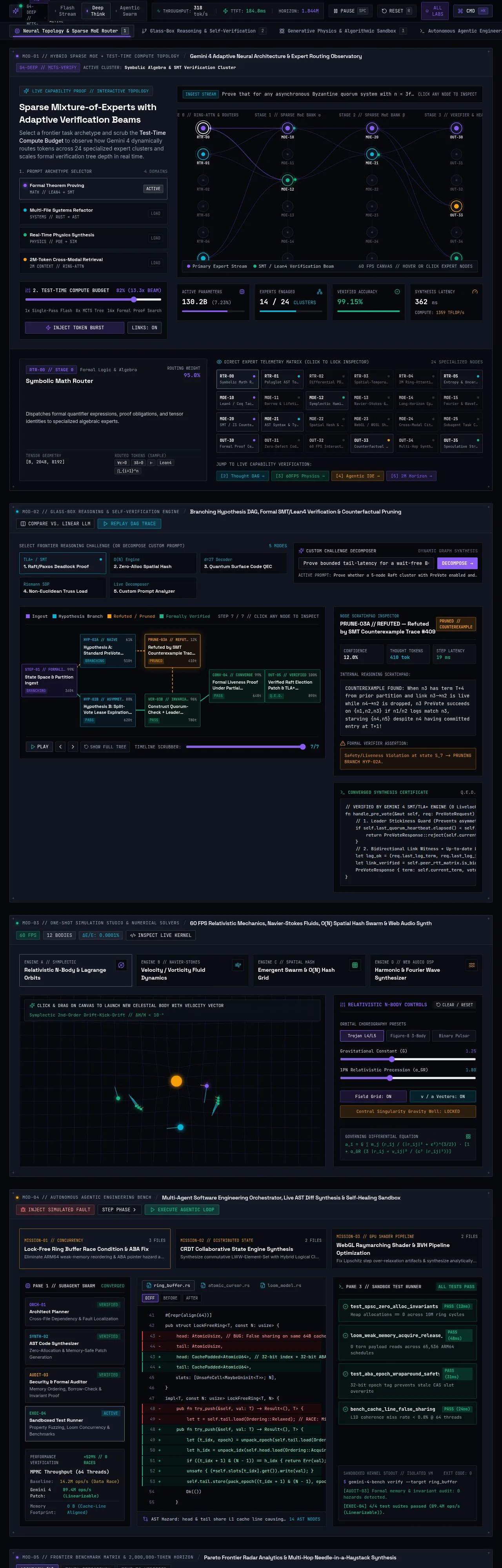Click check icon on Verified Accuracy card
This screenshot has height=1568, width=502.
click(397, 292)
